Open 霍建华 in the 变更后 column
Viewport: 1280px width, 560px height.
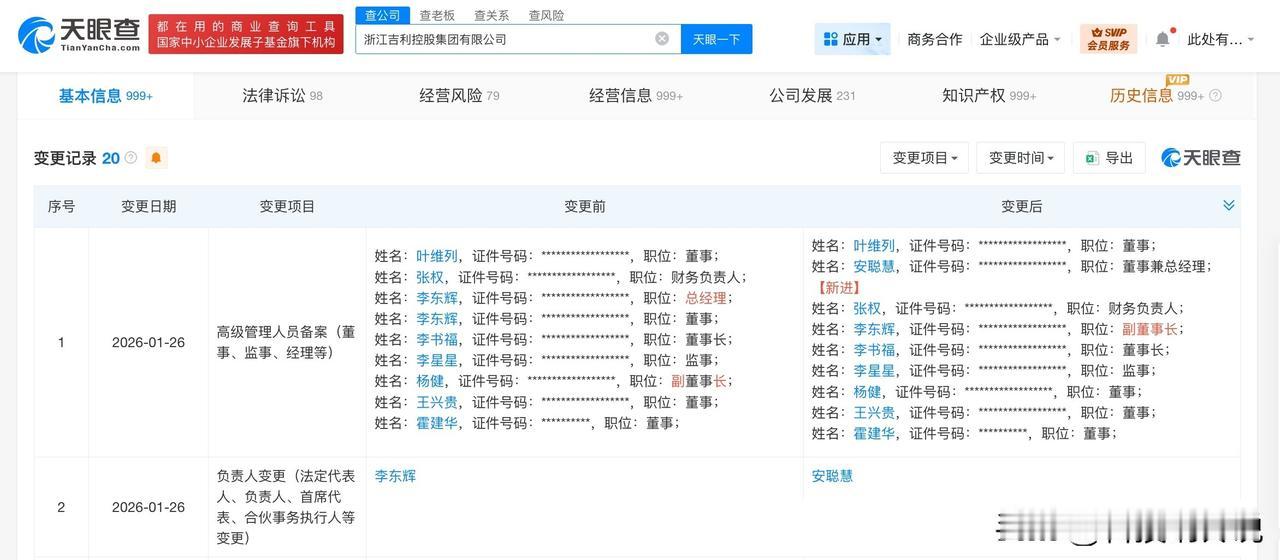pos(874,434)
